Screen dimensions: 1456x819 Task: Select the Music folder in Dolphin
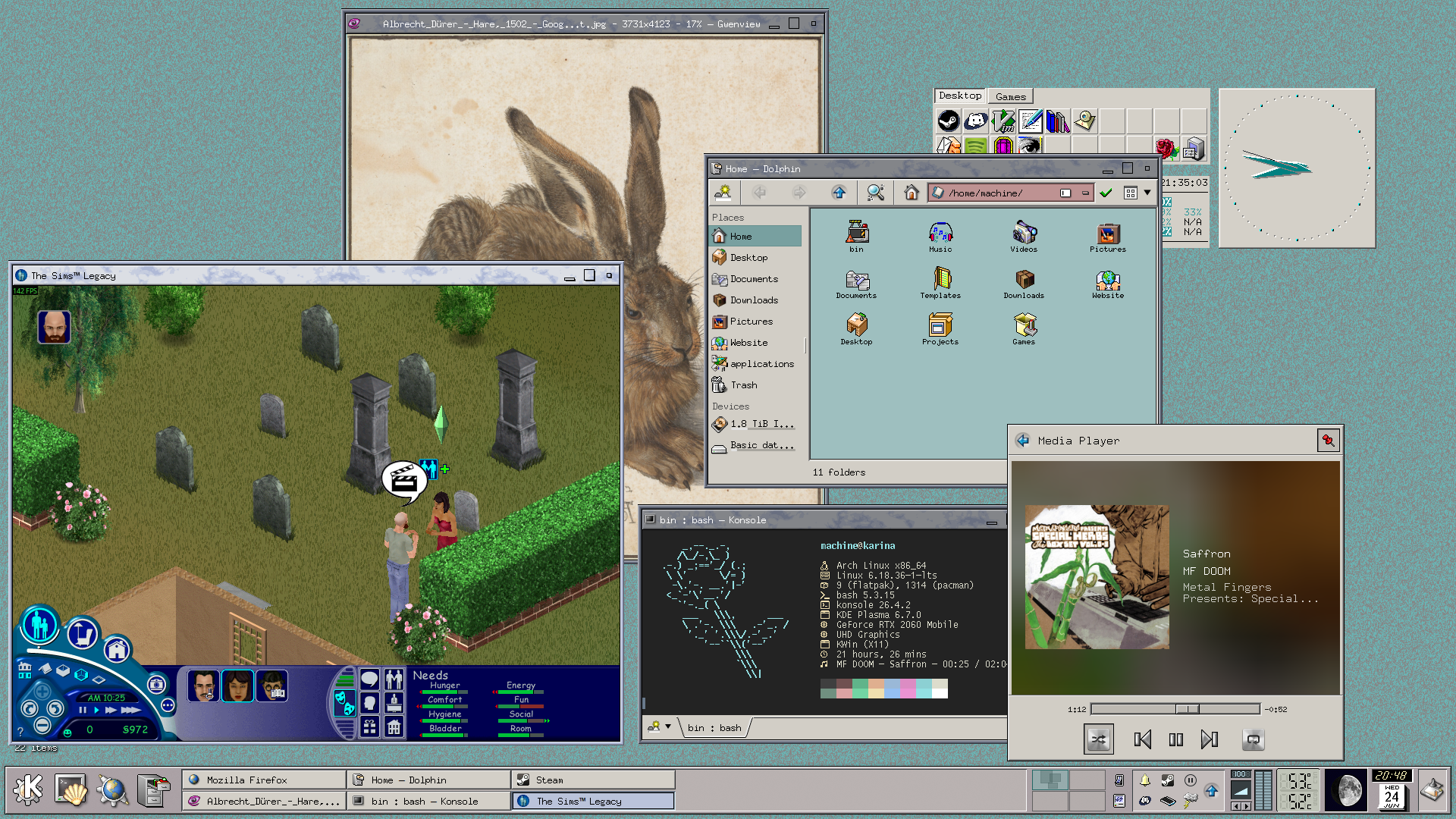tap(940, 237)
